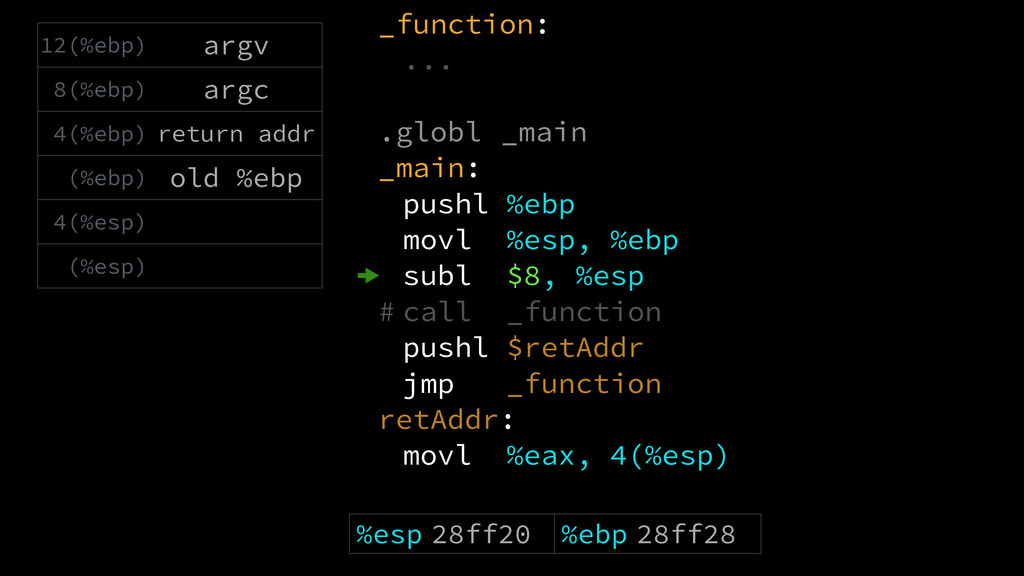Select the movl %eax, 4(%esp) line
1024x576 pixels.
click(566, 456)
